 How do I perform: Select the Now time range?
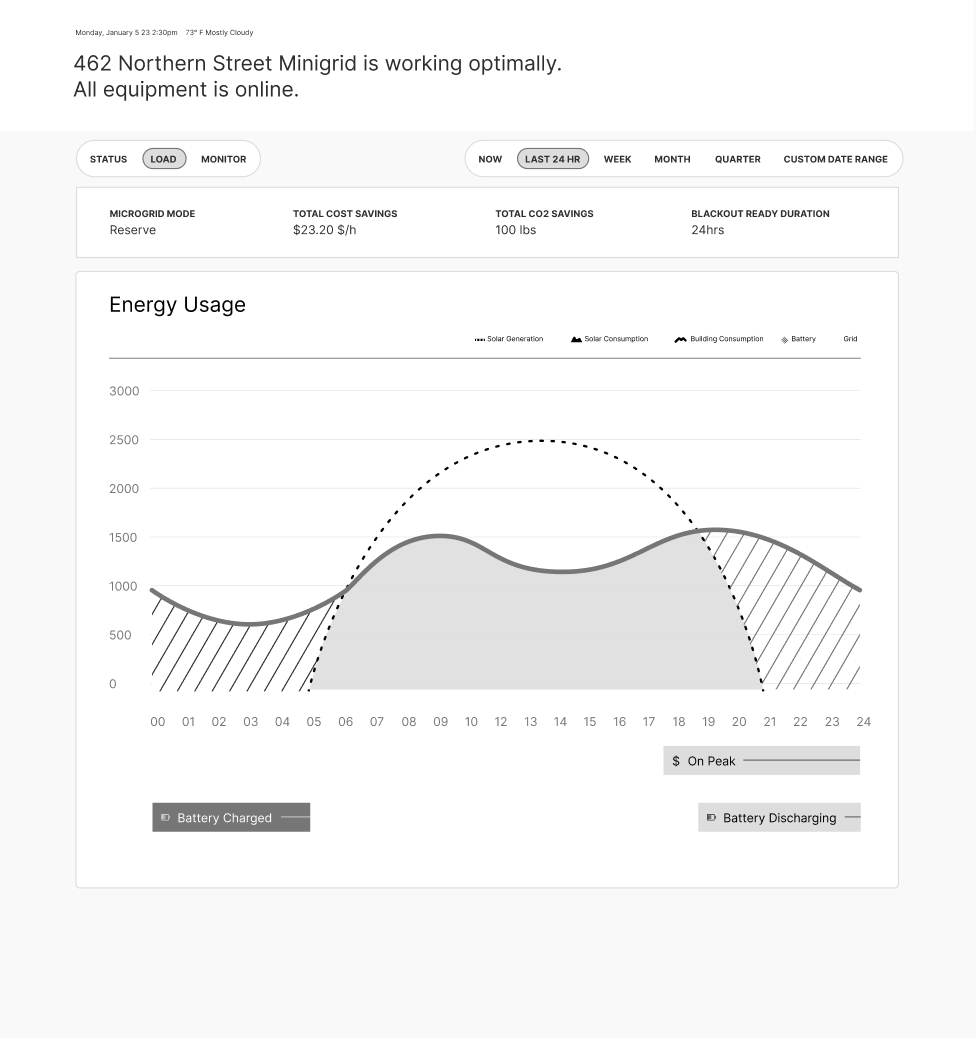point(490,159)
